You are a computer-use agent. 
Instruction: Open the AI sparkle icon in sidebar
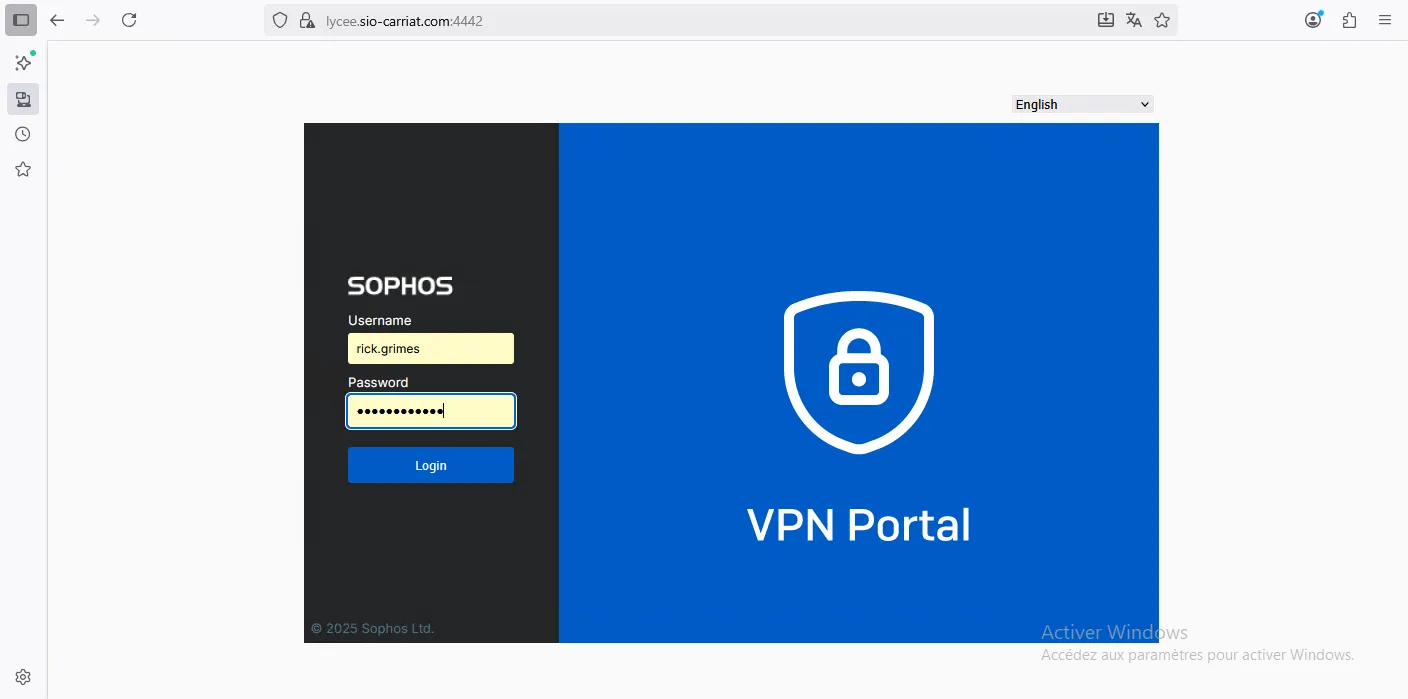(23, 63)
